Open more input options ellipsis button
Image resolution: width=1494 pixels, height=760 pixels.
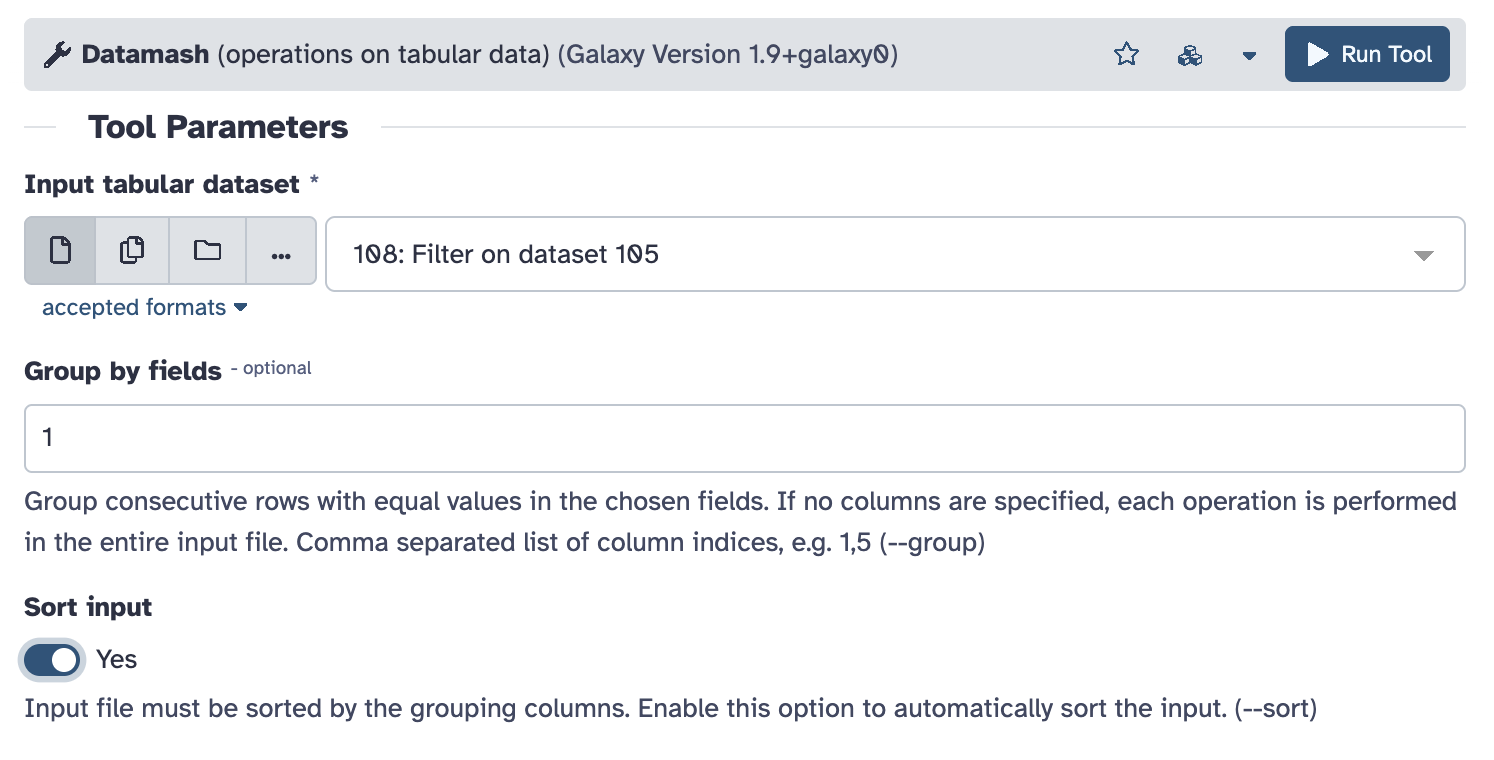[281, 251]
